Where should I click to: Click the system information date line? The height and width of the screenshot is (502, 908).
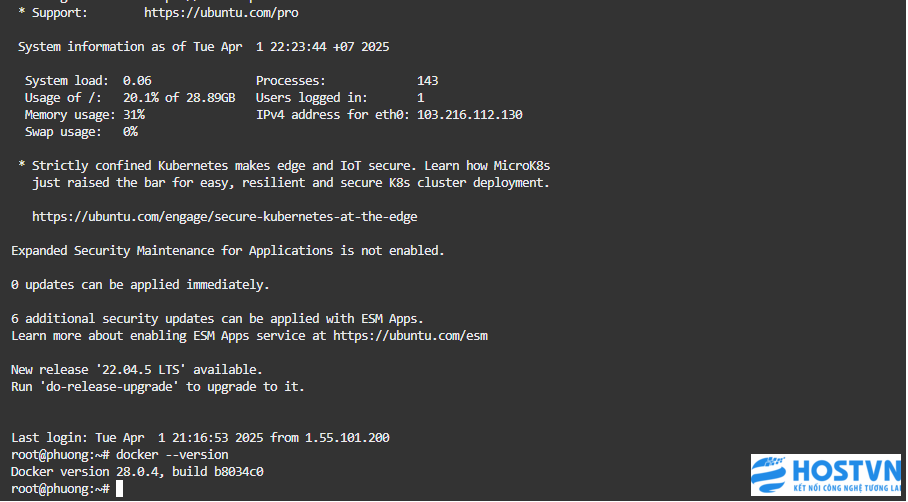[203, 47]
